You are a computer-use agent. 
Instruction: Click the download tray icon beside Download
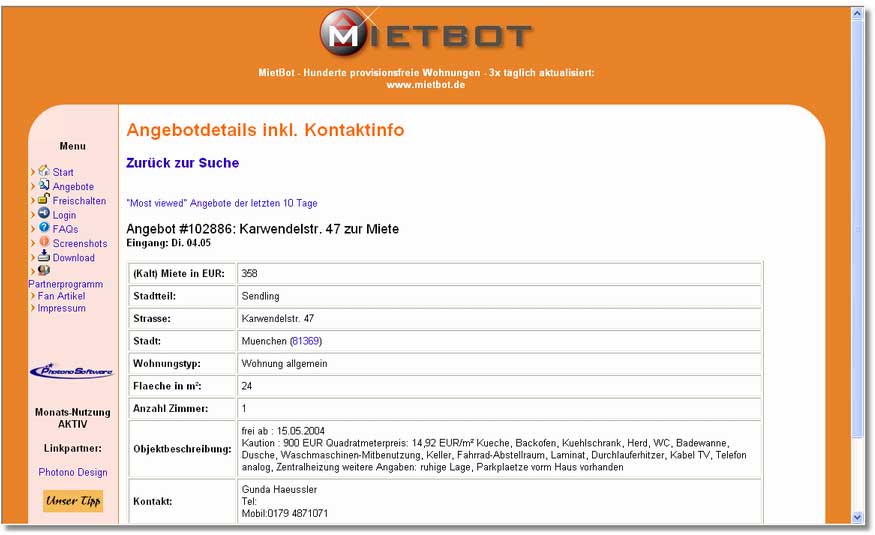coord(44,256)
